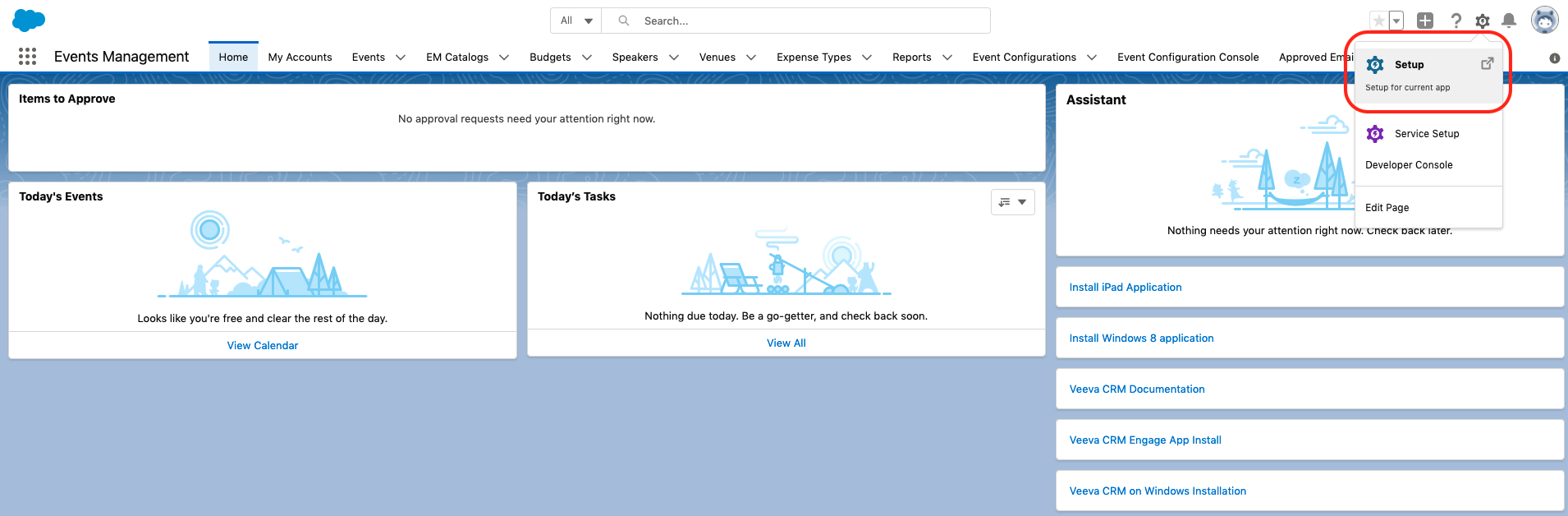Open the Budgets tab
Screen dimensions: 1568x516
[x=550, y=57]
